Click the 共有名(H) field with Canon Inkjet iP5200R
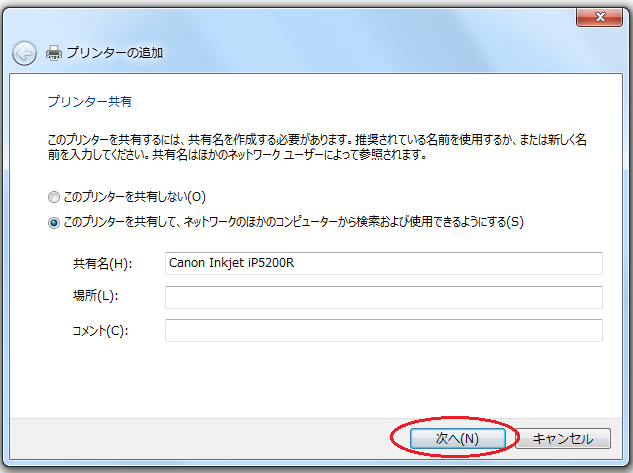The width and height of the screenshot is (633, 473). coord(384,263)
